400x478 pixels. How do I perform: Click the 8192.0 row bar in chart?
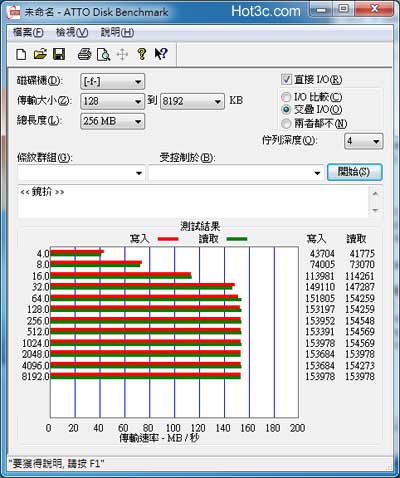click(145, 376)
